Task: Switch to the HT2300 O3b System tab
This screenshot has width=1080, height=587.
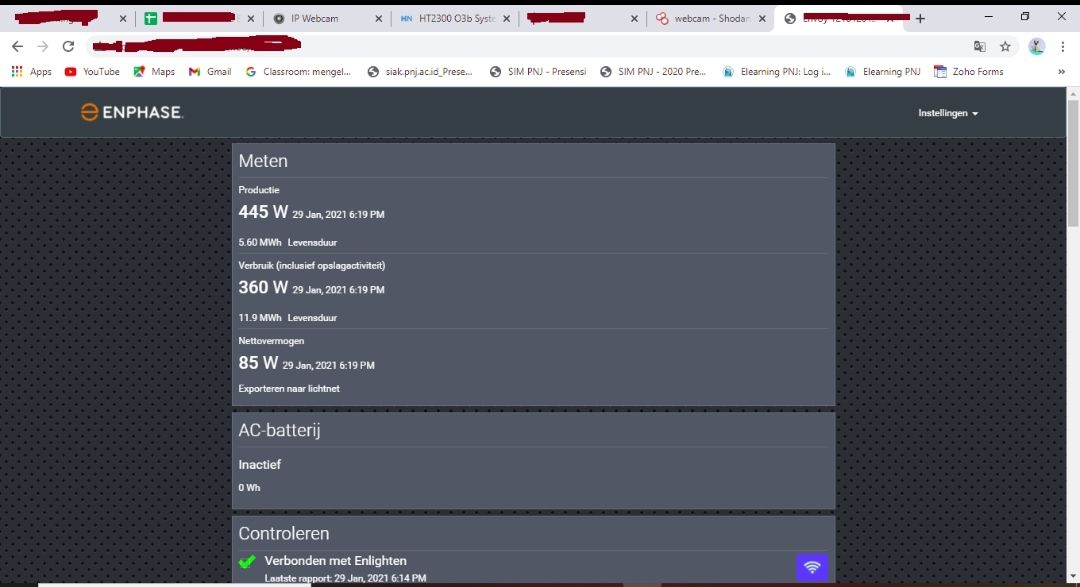Action: (448, 18)
